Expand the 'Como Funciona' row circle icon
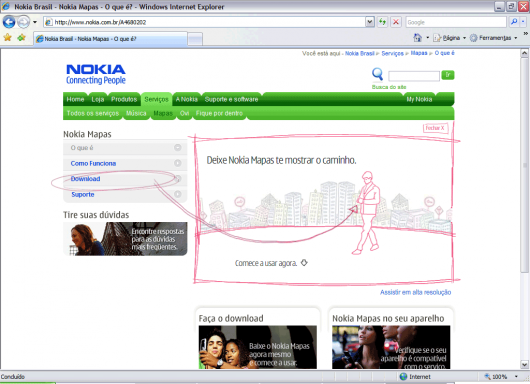 click(x=178, y=163)
